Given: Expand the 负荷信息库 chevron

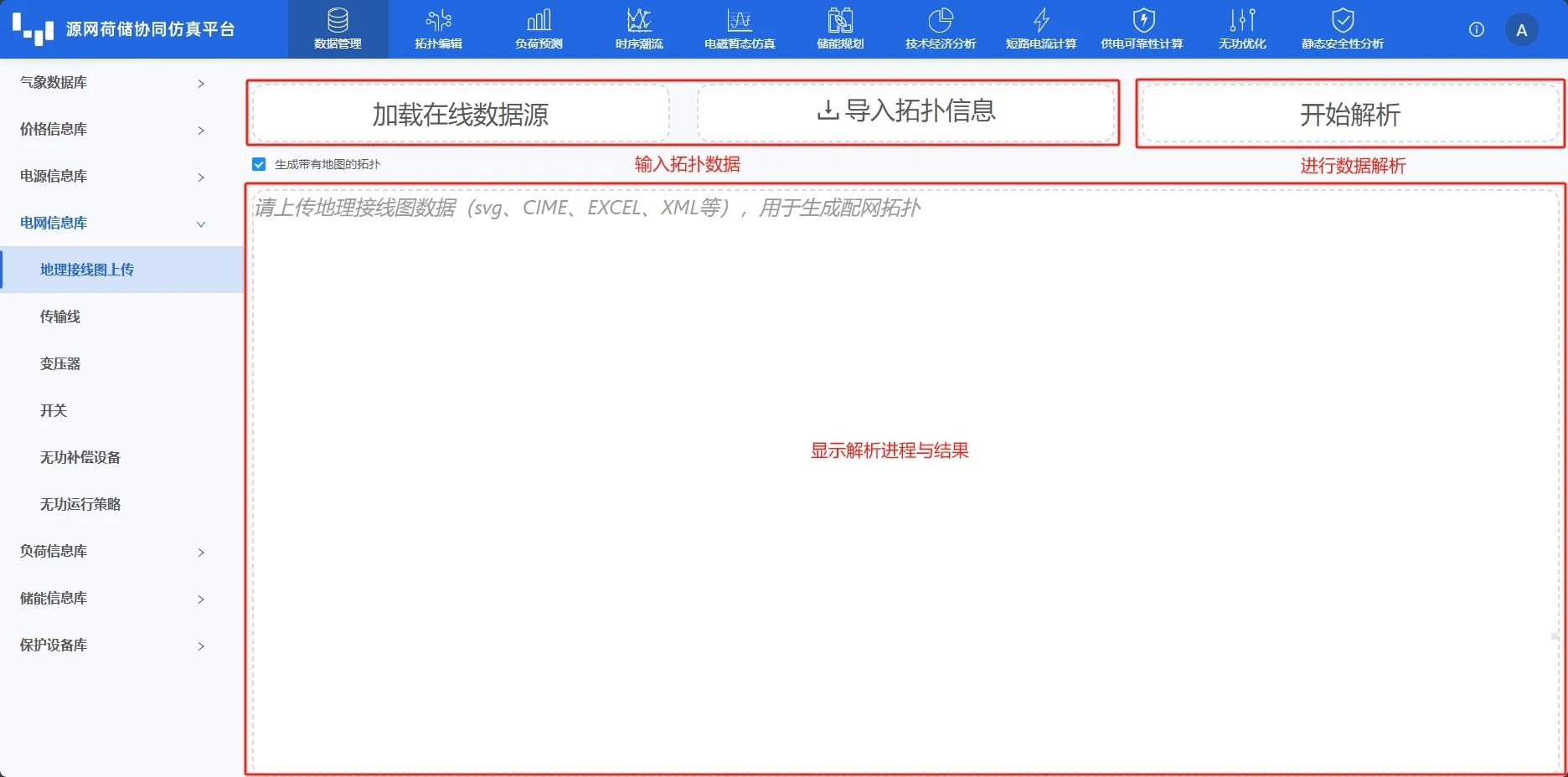Looking at the screenshot, I should (201, 552).
